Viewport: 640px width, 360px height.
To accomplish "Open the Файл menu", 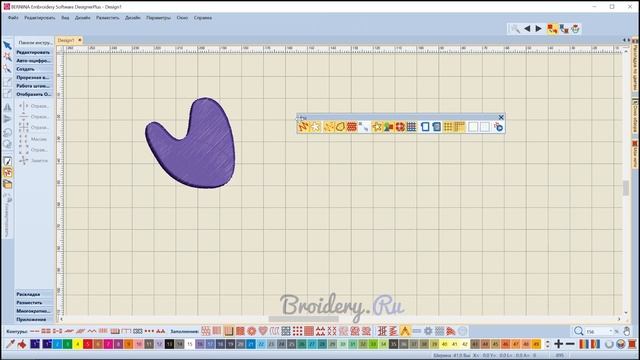I will (13, 18).
